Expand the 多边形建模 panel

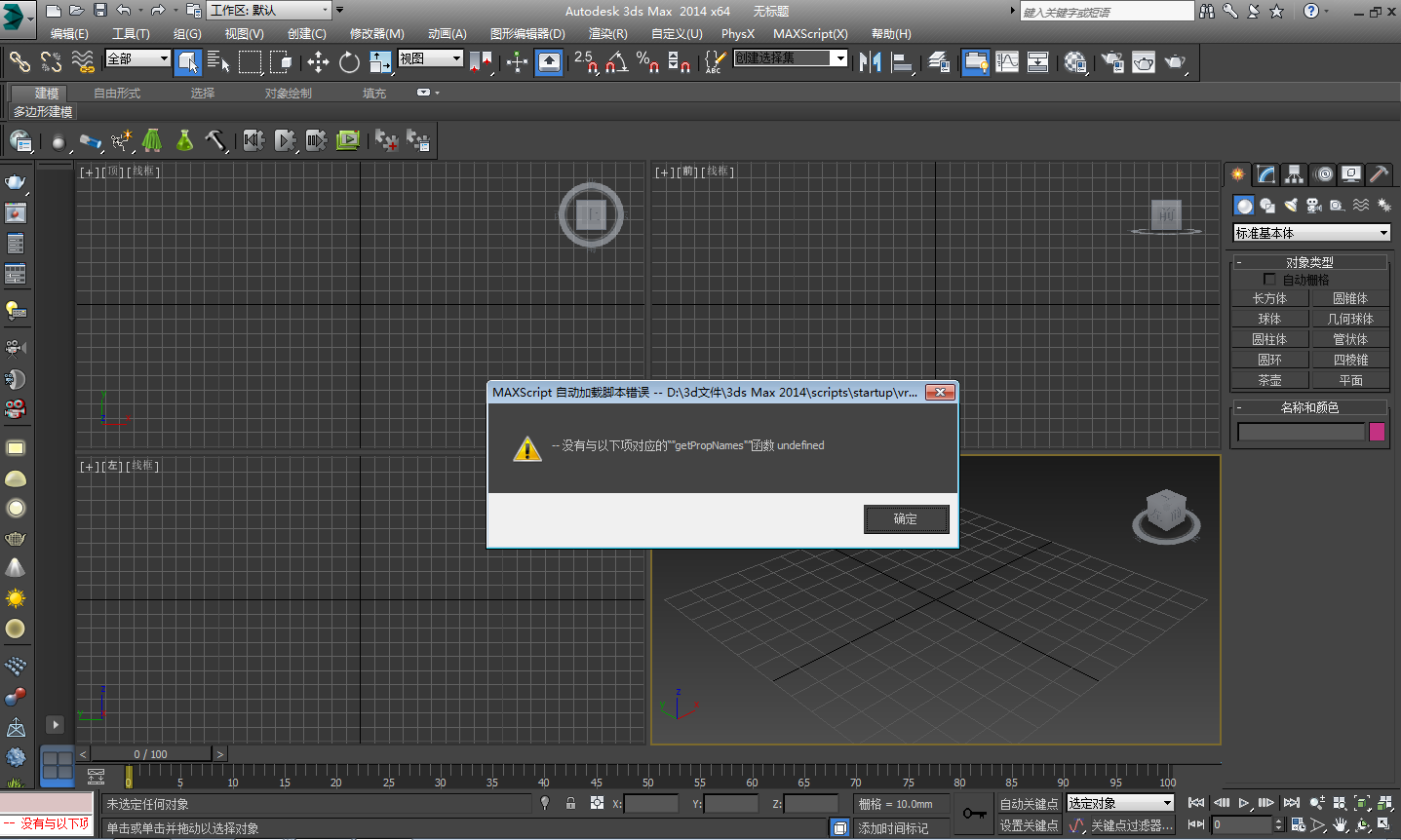click(43, 112)
